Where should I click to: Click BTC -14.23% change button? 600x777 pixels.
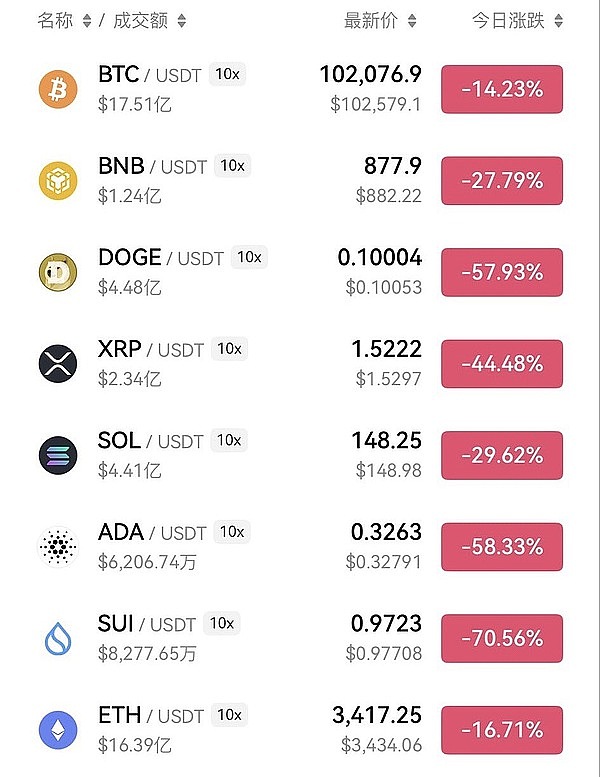click(502, 89)
